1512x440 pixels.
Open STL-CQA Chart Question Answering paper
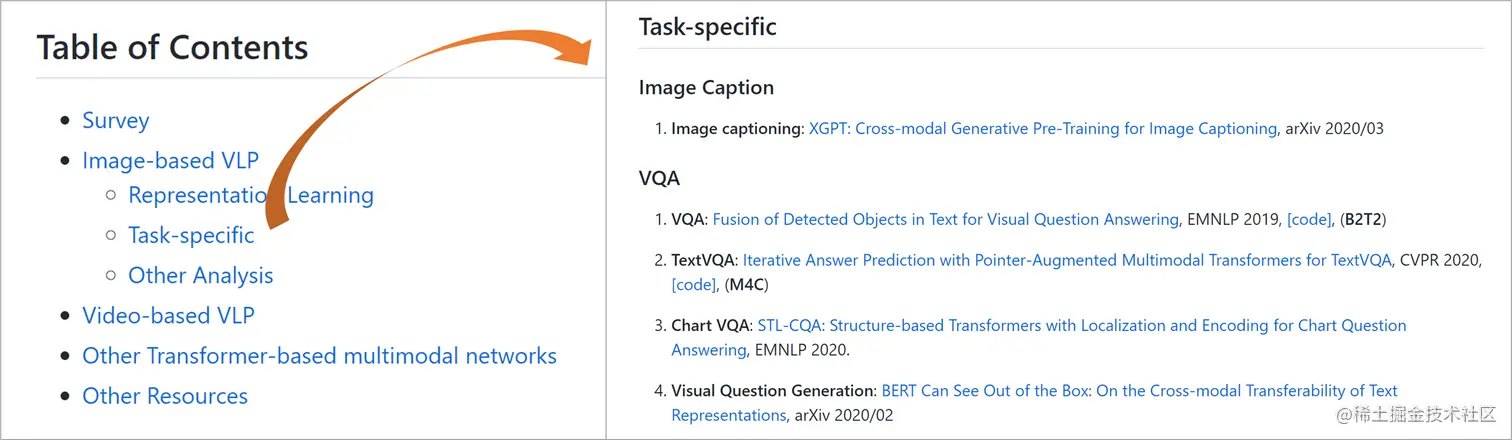pyautogui.click(x=1039, y=338)
